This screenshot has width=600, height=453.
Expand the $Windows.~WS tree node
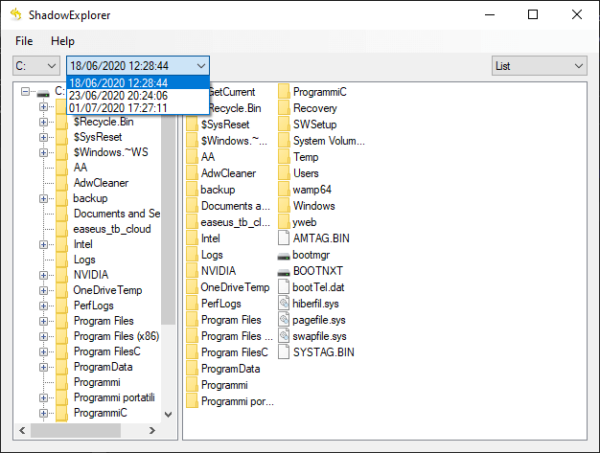click(x=43, y=153)
